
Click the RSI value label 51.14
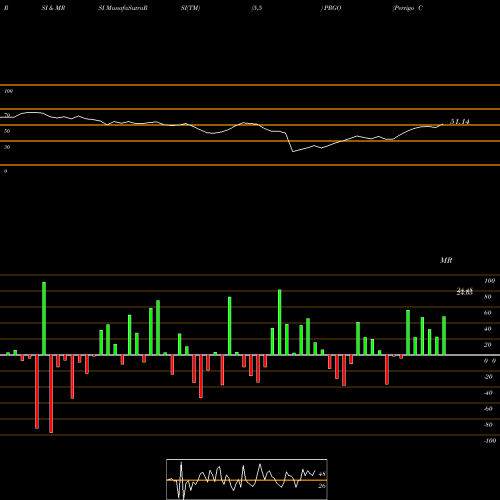[x=460, y=122]
